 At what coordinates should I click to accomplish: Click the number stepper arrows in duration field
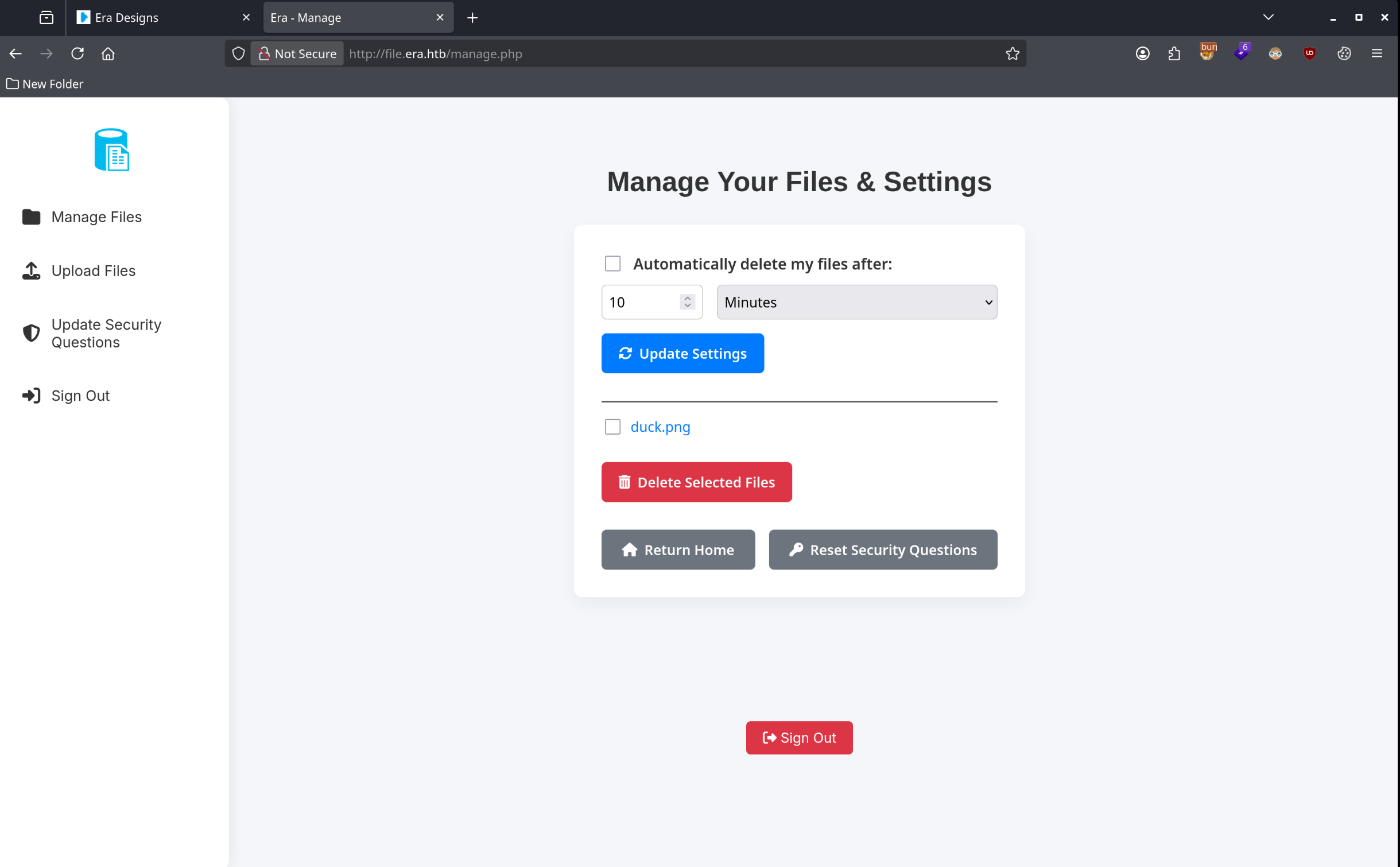point(687,302)
